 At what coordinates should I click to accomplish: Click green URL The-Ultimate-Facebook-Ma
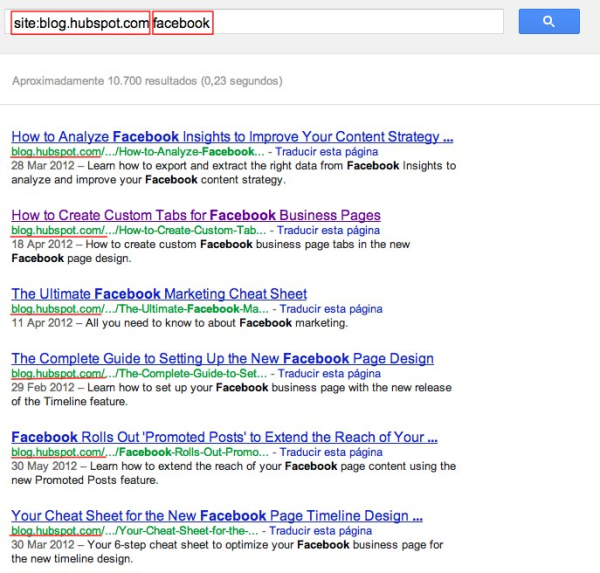140,309
